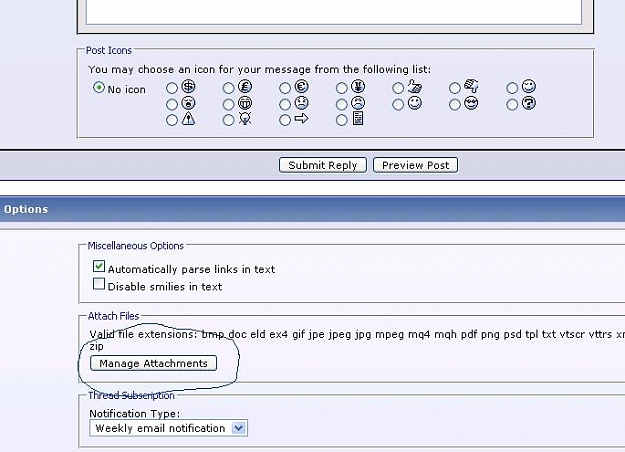Click the right arrow post icon

click(x=301, y=118)
